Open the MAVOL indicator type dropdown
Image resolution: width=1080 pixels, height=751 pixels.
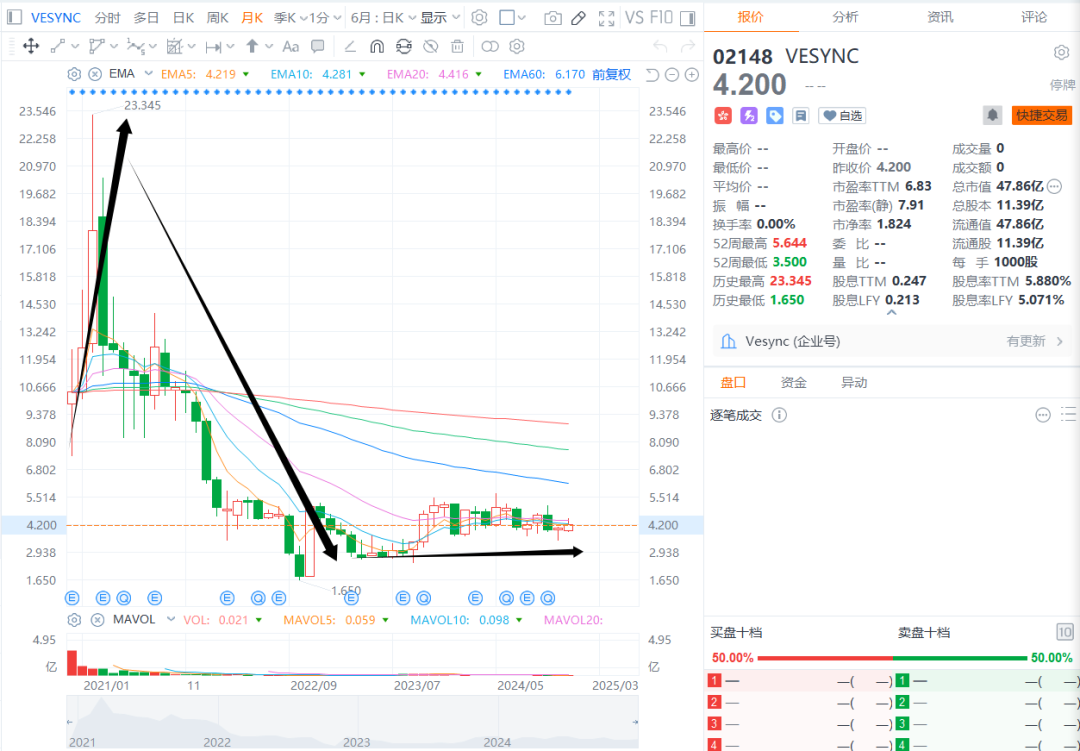(171, 619)
